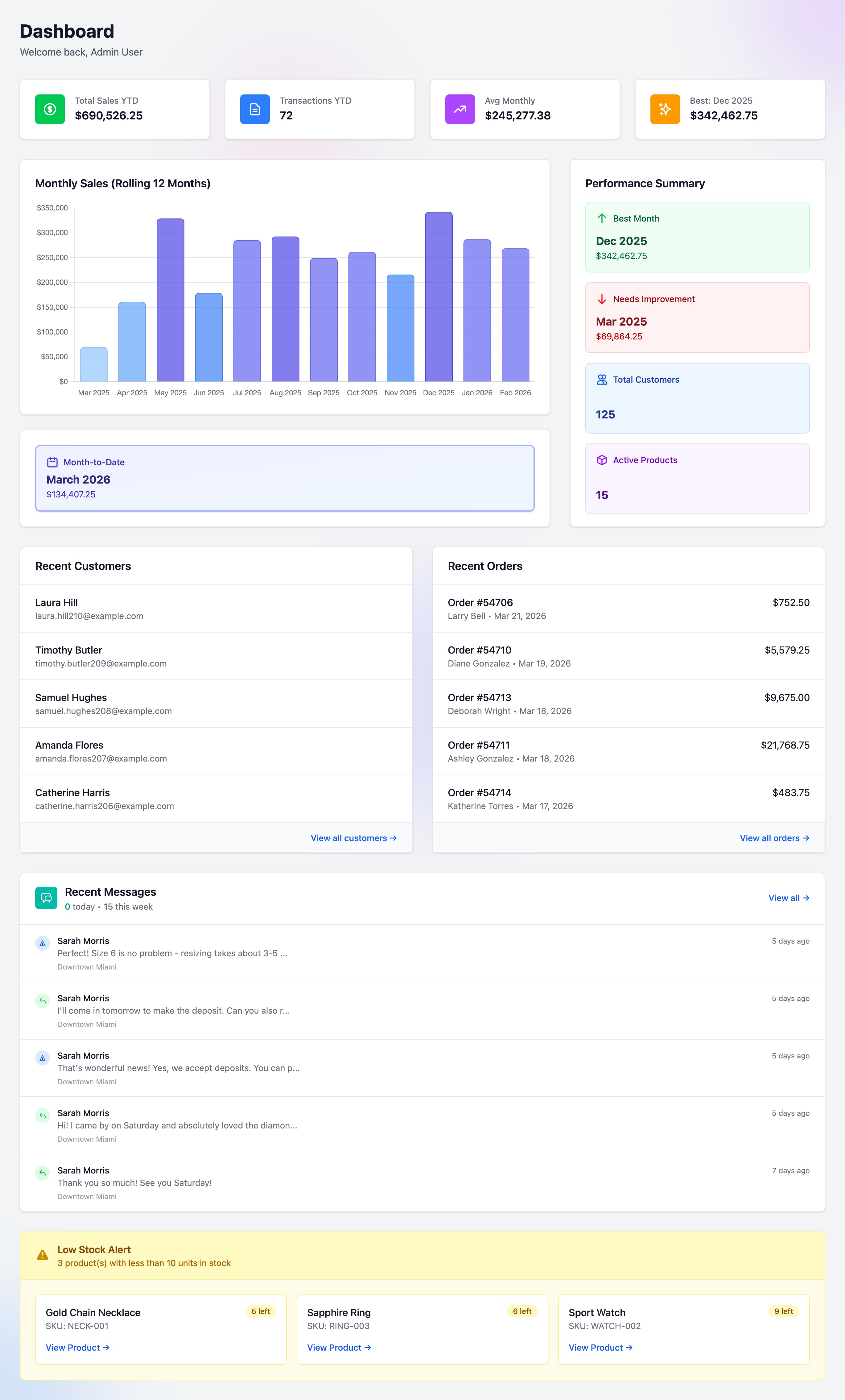Click the purple trending-up icon on Avg Monthly card

click(x=460, y=109)
